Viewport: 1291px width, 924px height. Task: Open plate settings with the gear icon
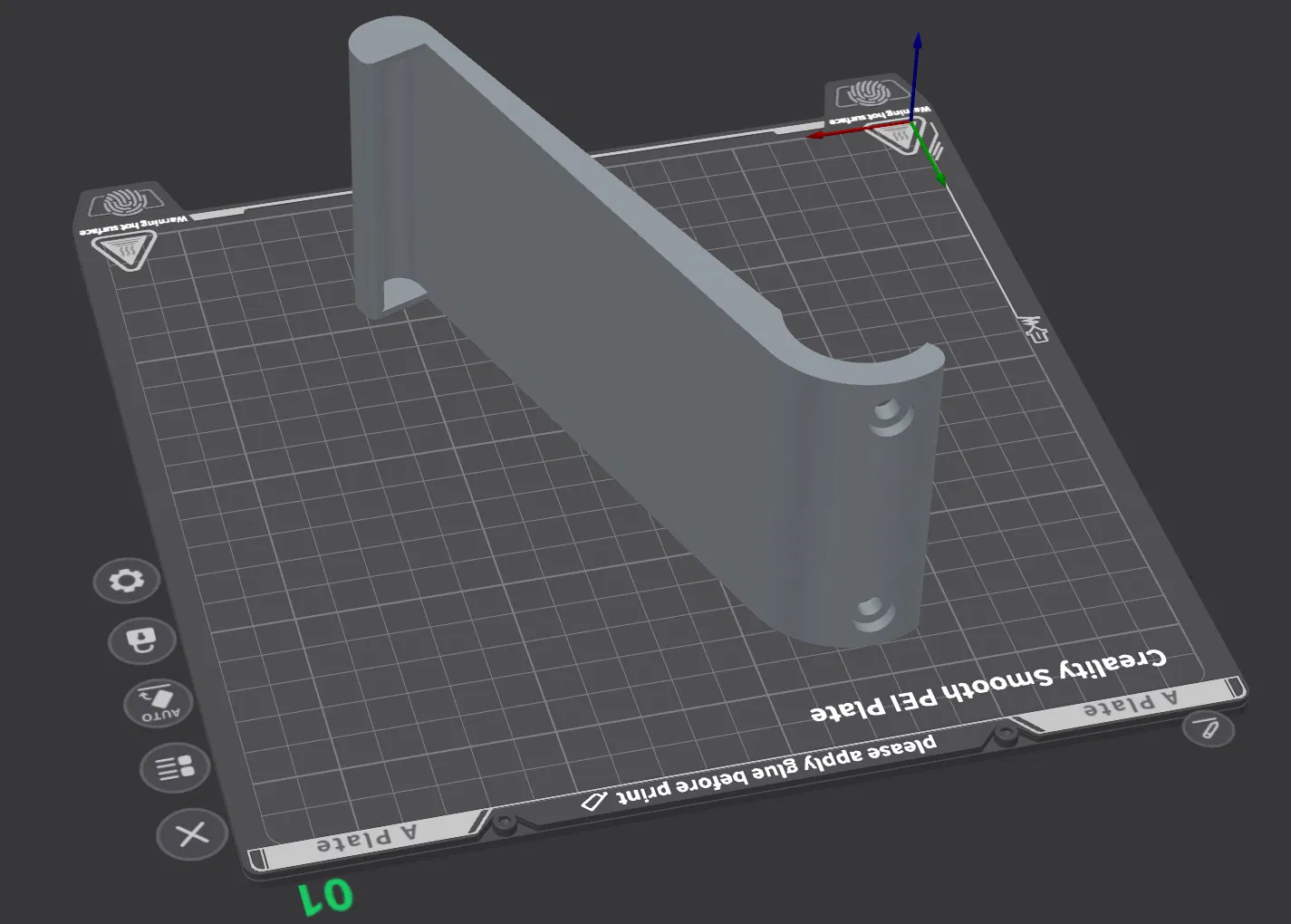coord(127,580)
